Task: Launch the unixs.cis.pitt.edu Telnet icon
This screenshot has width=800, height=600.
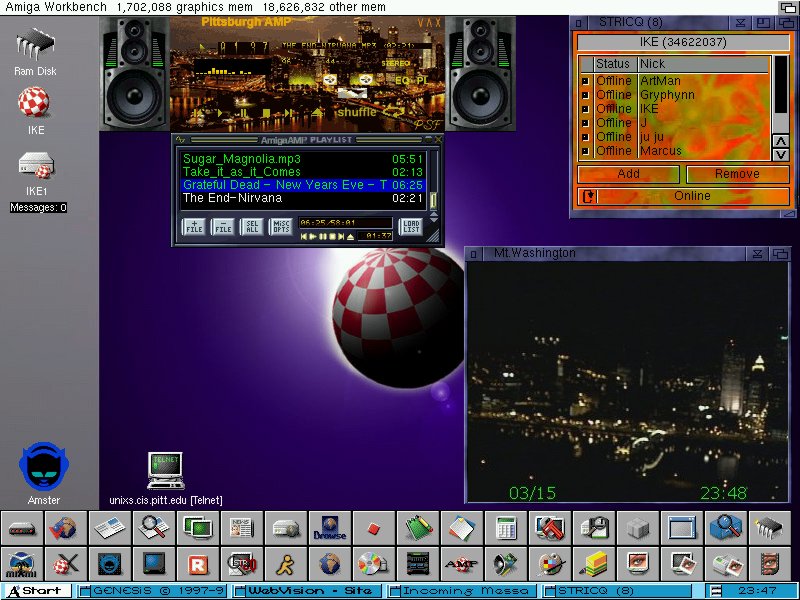Action: (165, 470)
